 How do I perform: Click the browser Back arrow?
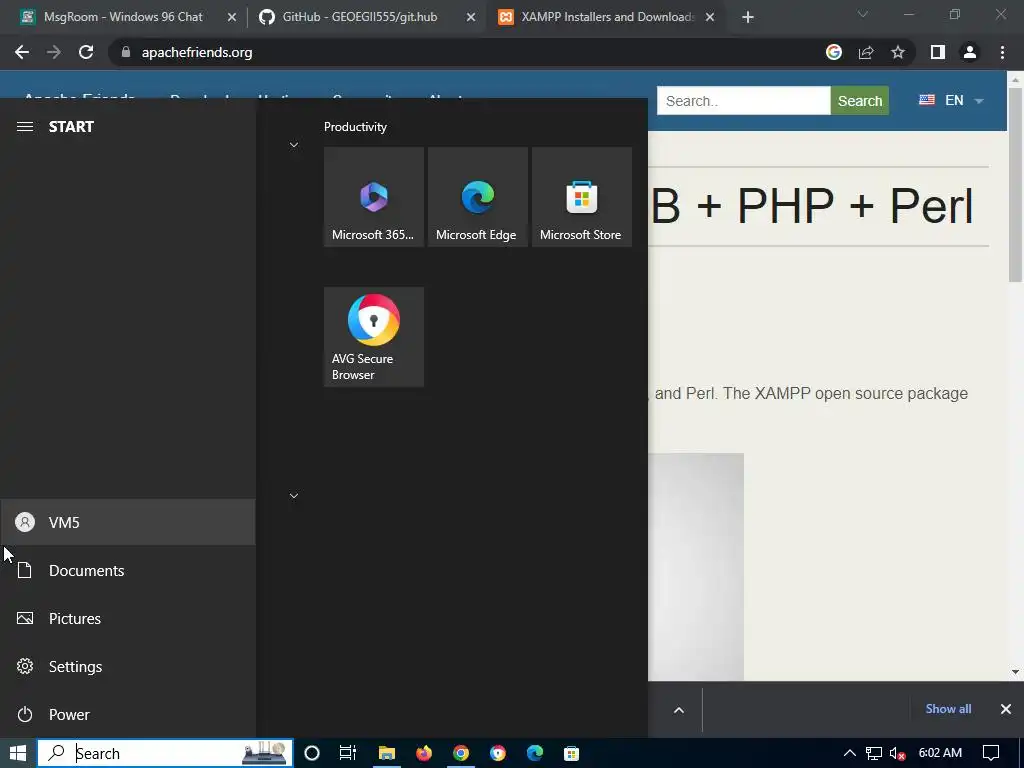click(22, 52)
